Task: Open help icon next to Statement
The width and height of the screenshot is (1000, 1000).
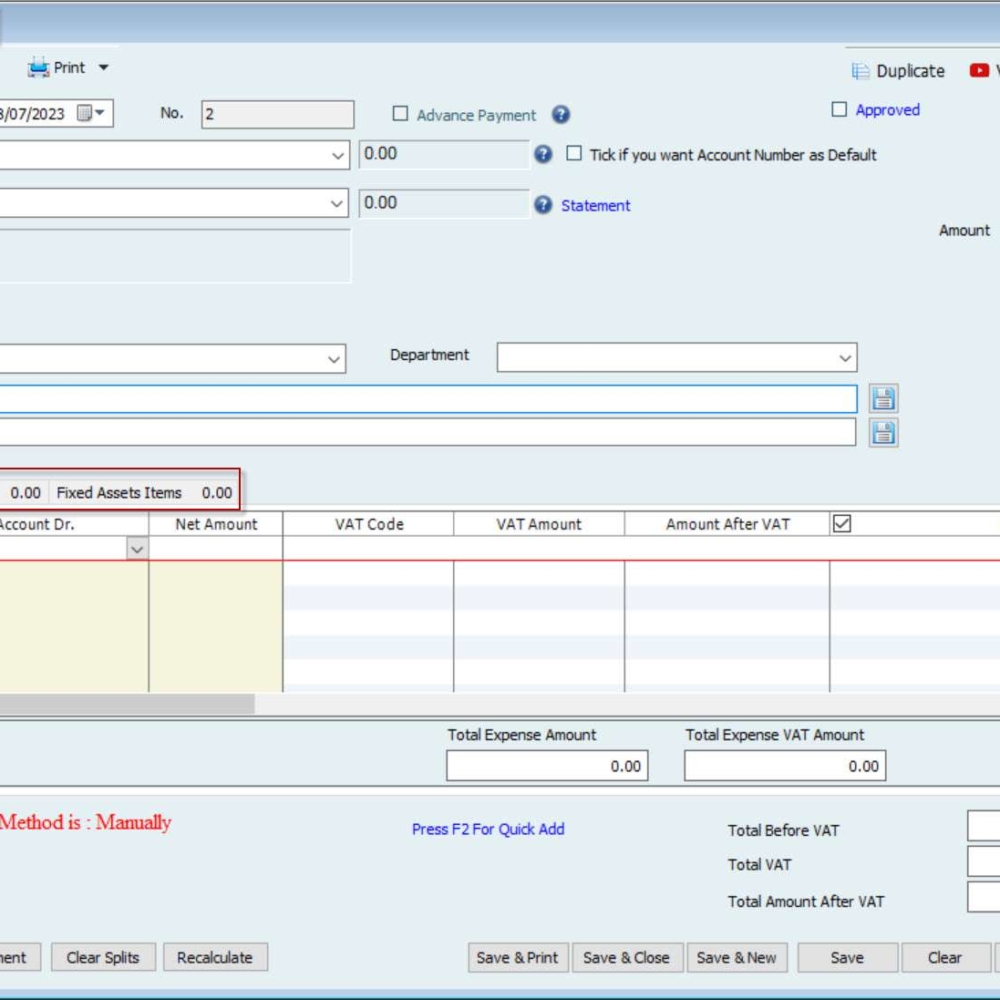Action: pos(543,205)
